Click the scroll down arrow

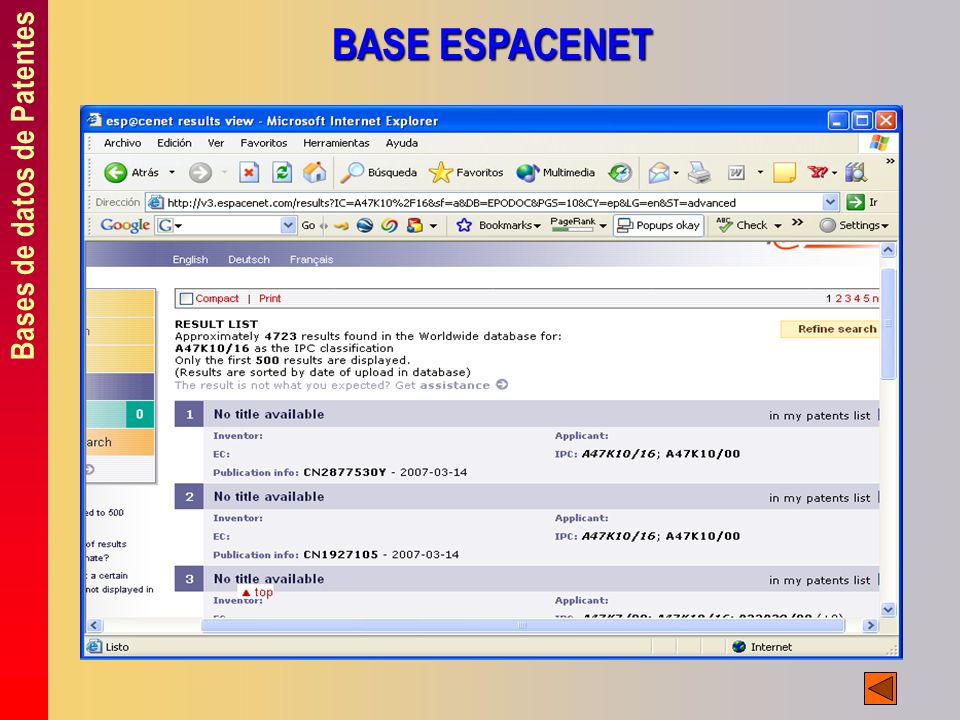[888, 610]
